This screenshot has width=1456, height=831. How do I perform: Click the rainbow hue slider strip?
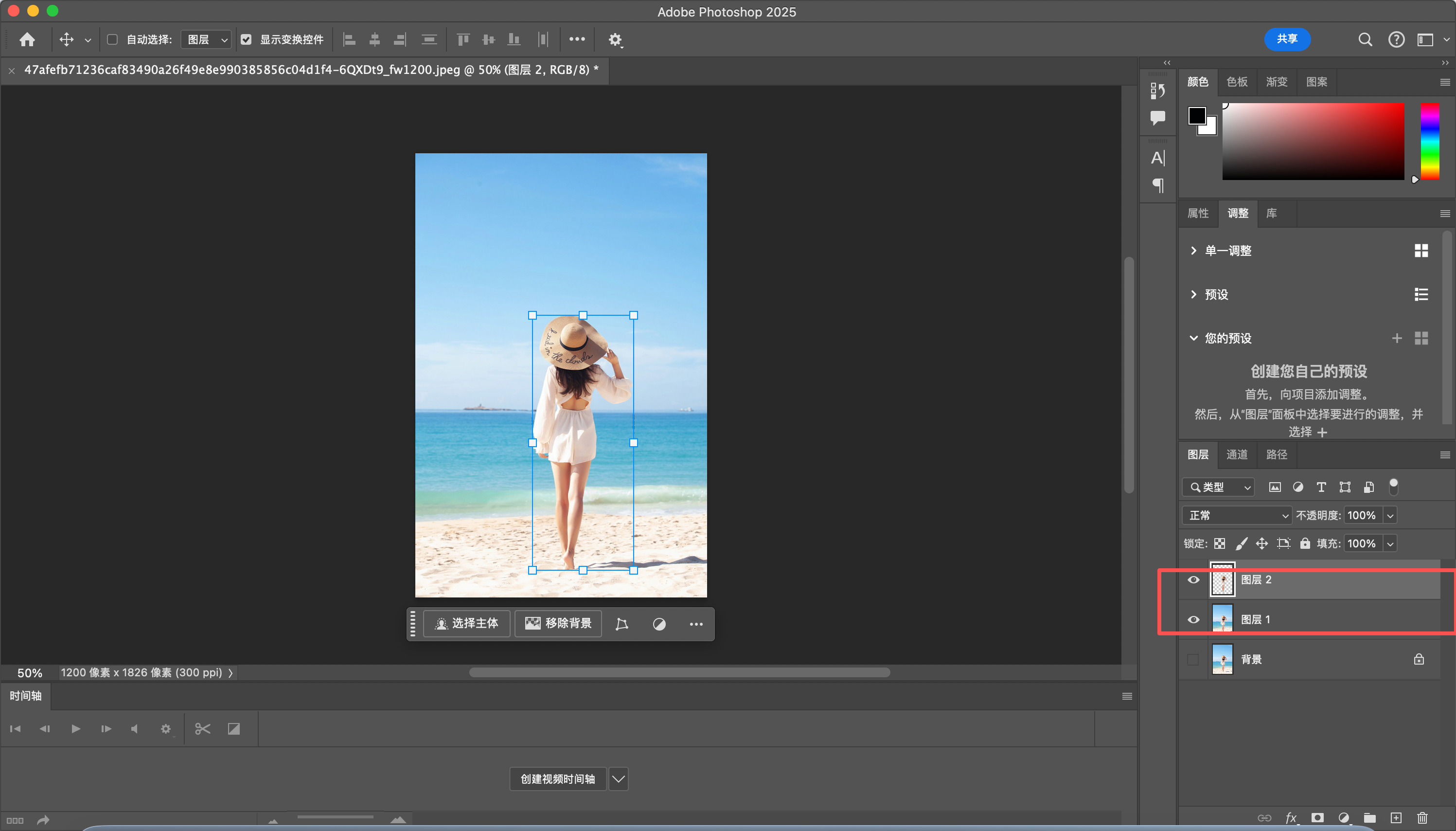pos(1429,142)
